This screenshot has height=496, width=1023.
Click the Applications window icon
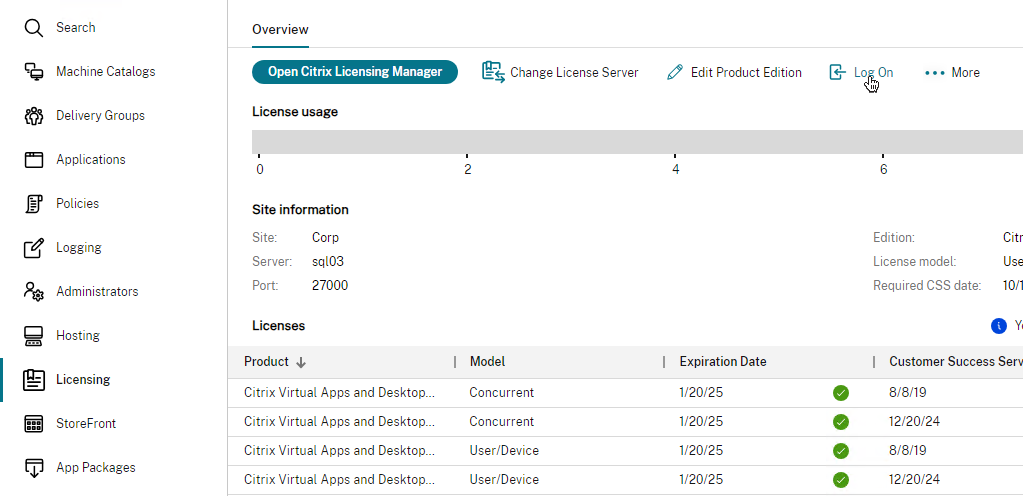pyautogui.click(x=34, y=160)
